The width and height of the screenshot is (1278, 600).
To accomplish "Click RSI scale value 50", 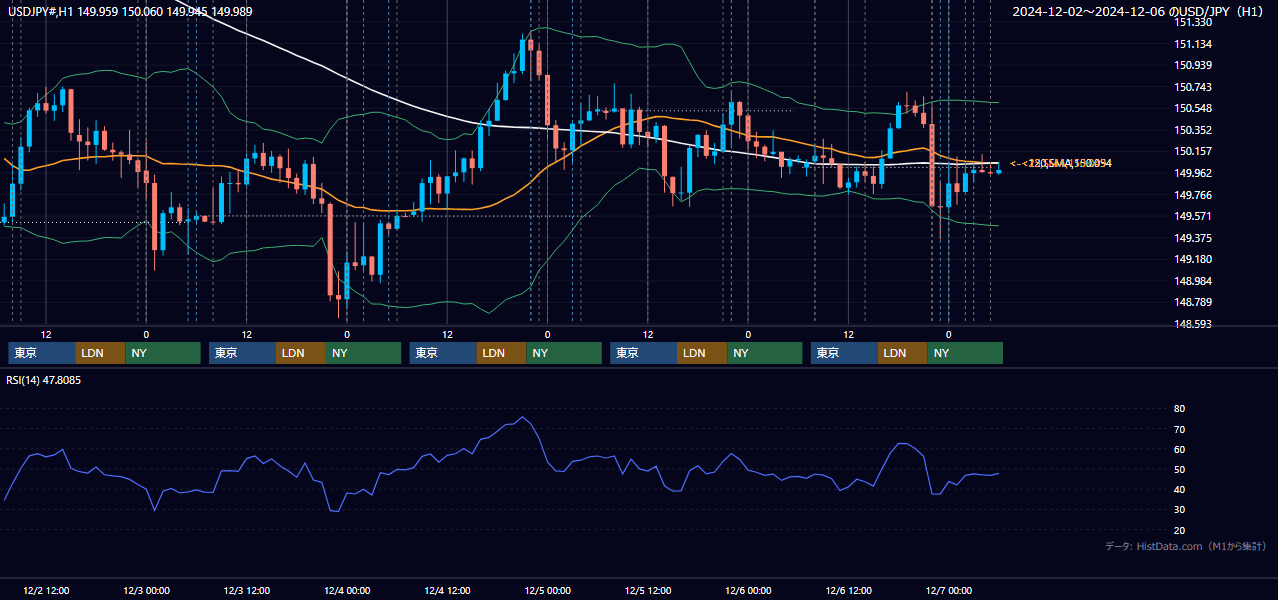I will (1180, 469).
